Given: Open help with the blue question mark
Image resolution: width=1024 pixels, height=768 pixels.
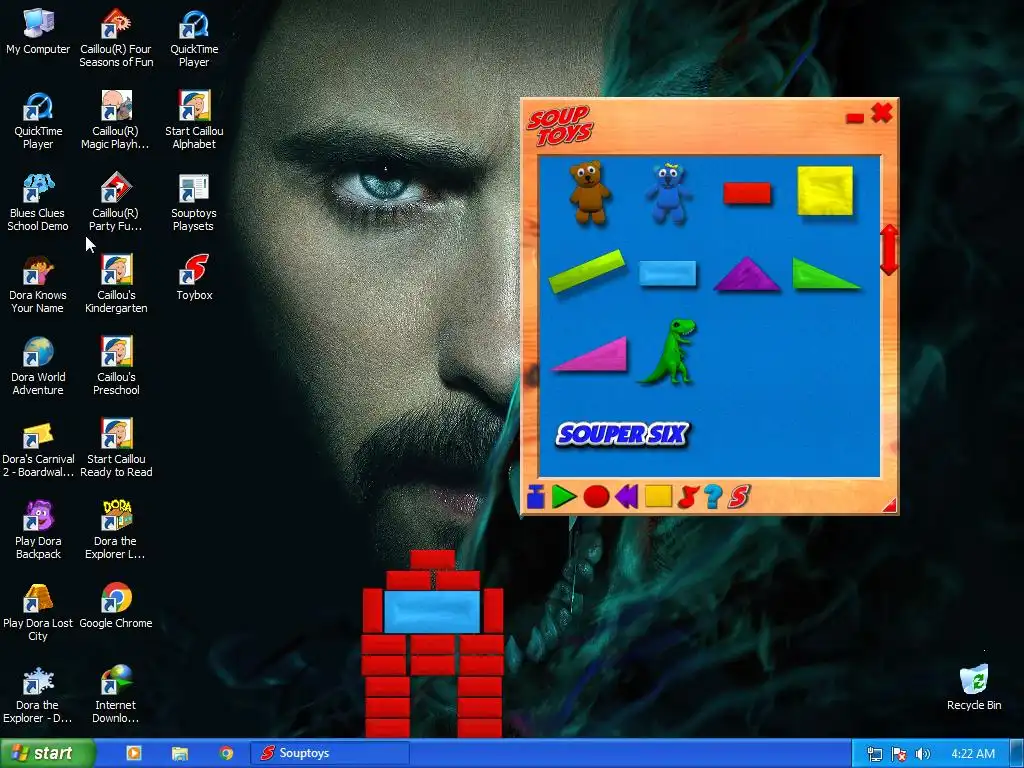Looking at the screenshot, I should (x=713, y=496).
